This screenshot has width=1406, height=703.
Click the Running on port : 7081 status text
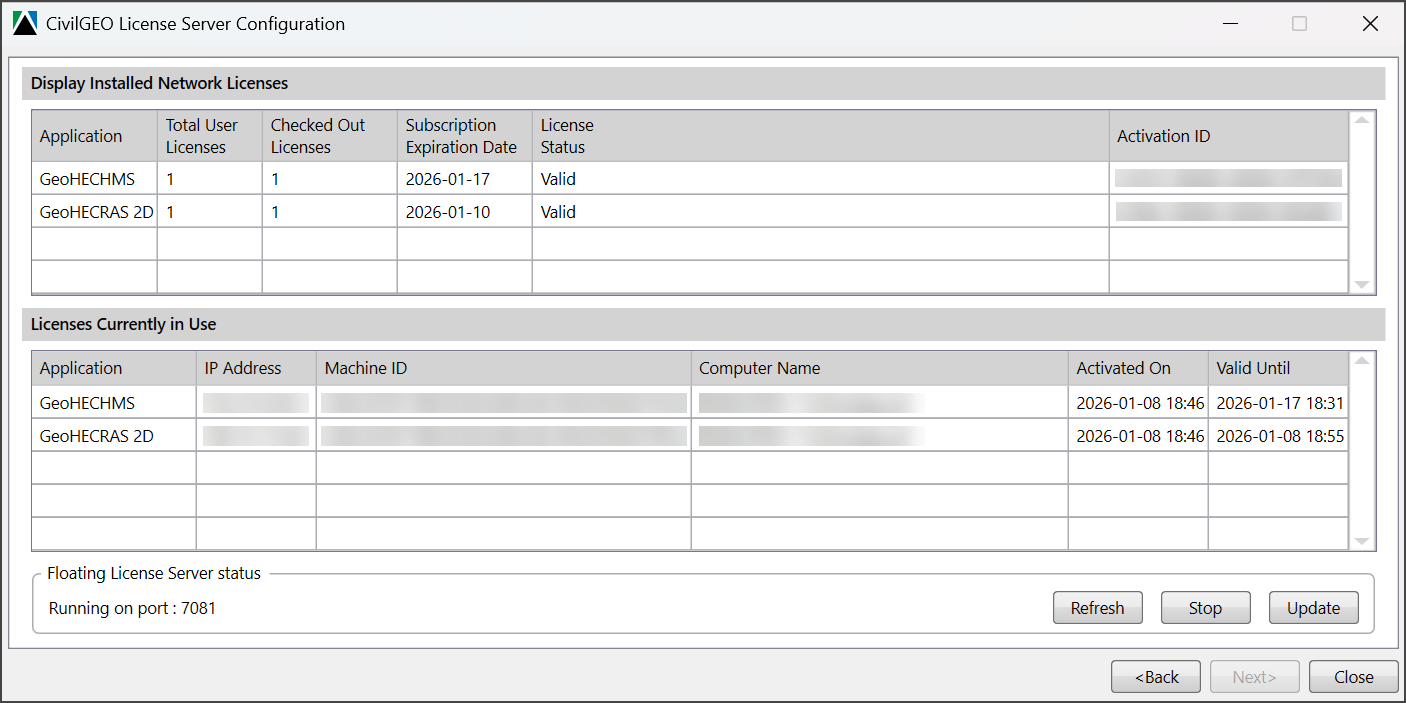point(132,608)
